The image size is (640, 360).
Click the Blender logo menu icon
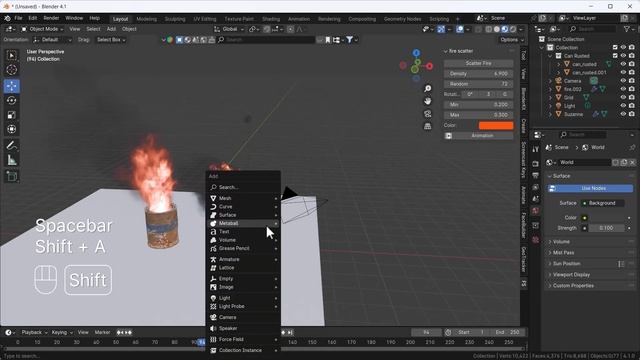click(x=7, y=18)
